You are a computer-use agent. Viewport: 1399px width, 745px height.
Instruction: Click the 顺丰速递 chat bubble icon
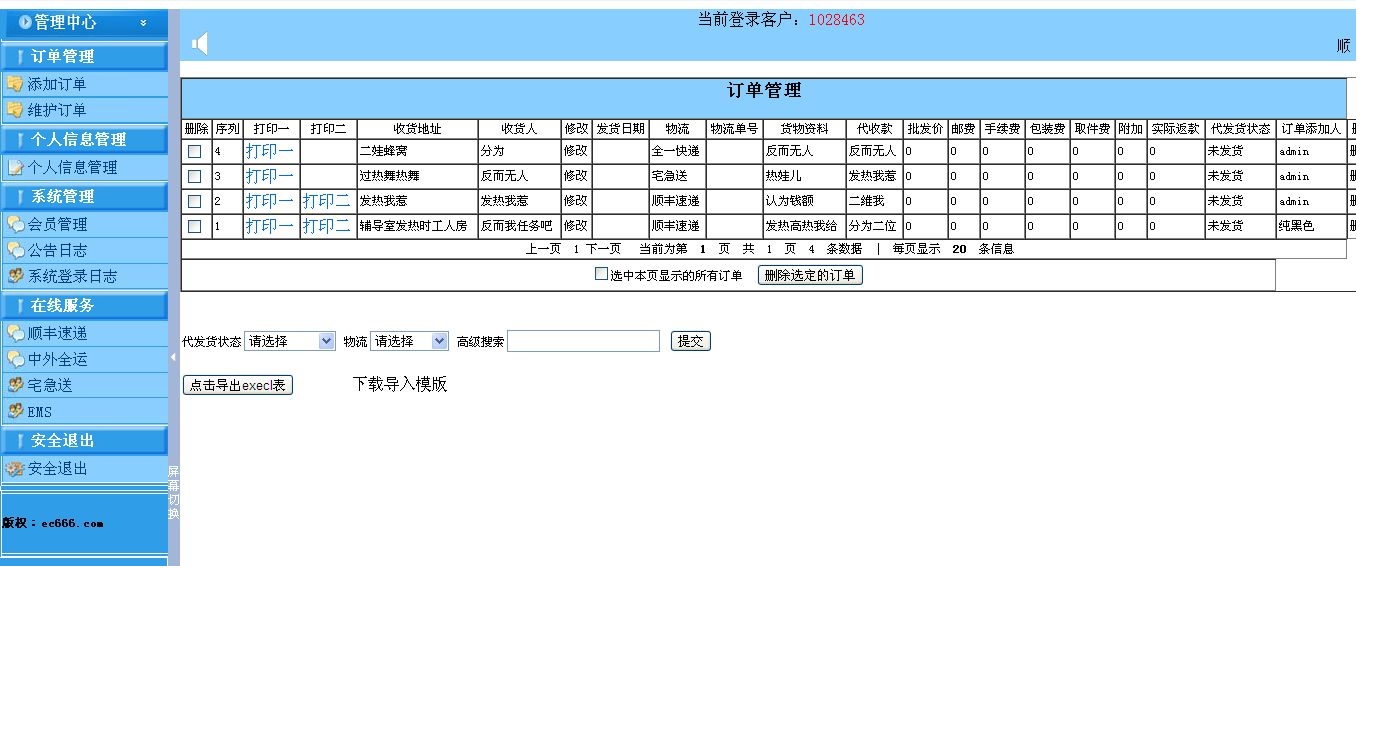tap(15, 333)
